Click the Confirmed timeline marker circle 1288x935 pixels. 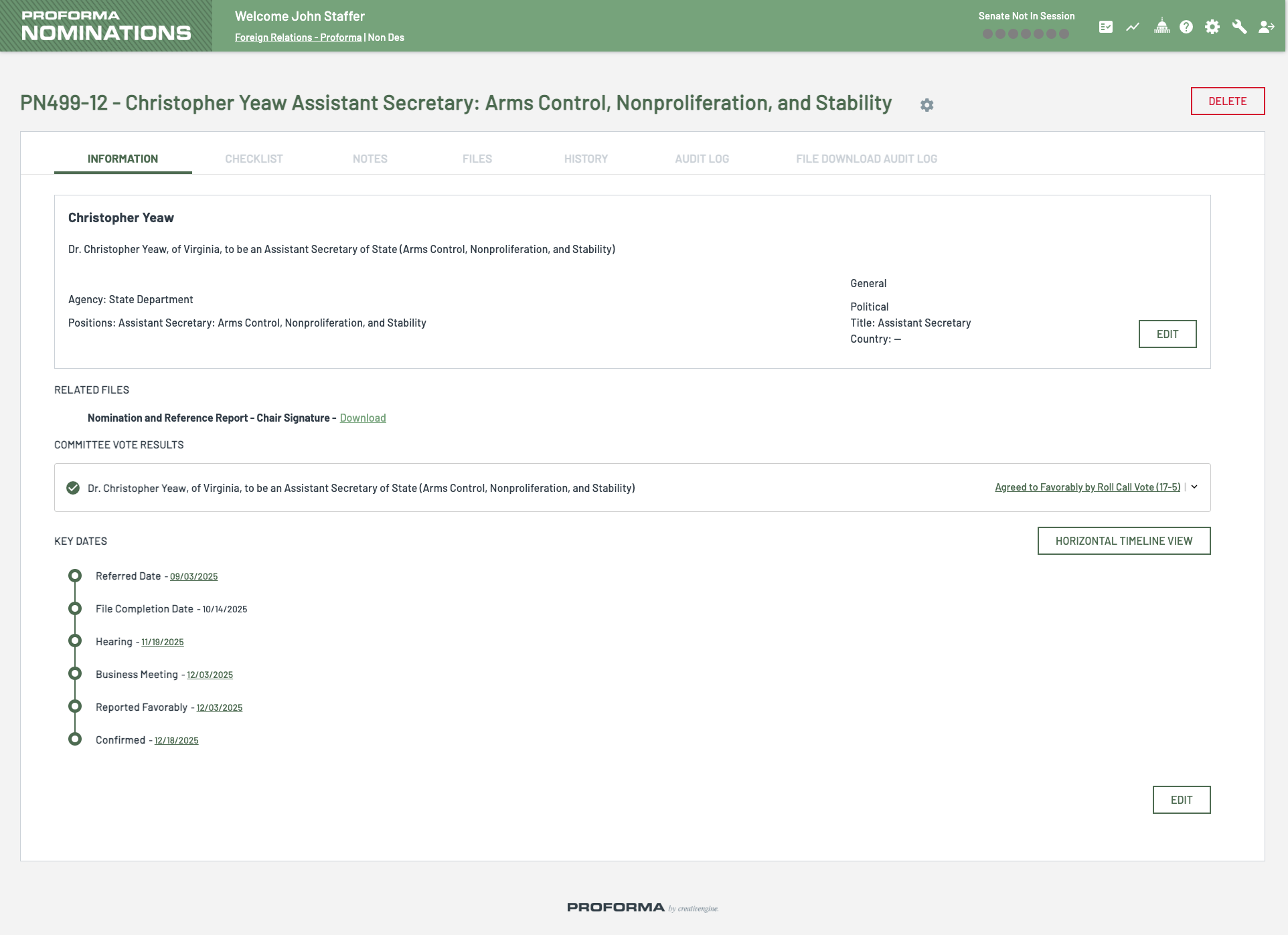pyautogui.click(x=75, y=739)
